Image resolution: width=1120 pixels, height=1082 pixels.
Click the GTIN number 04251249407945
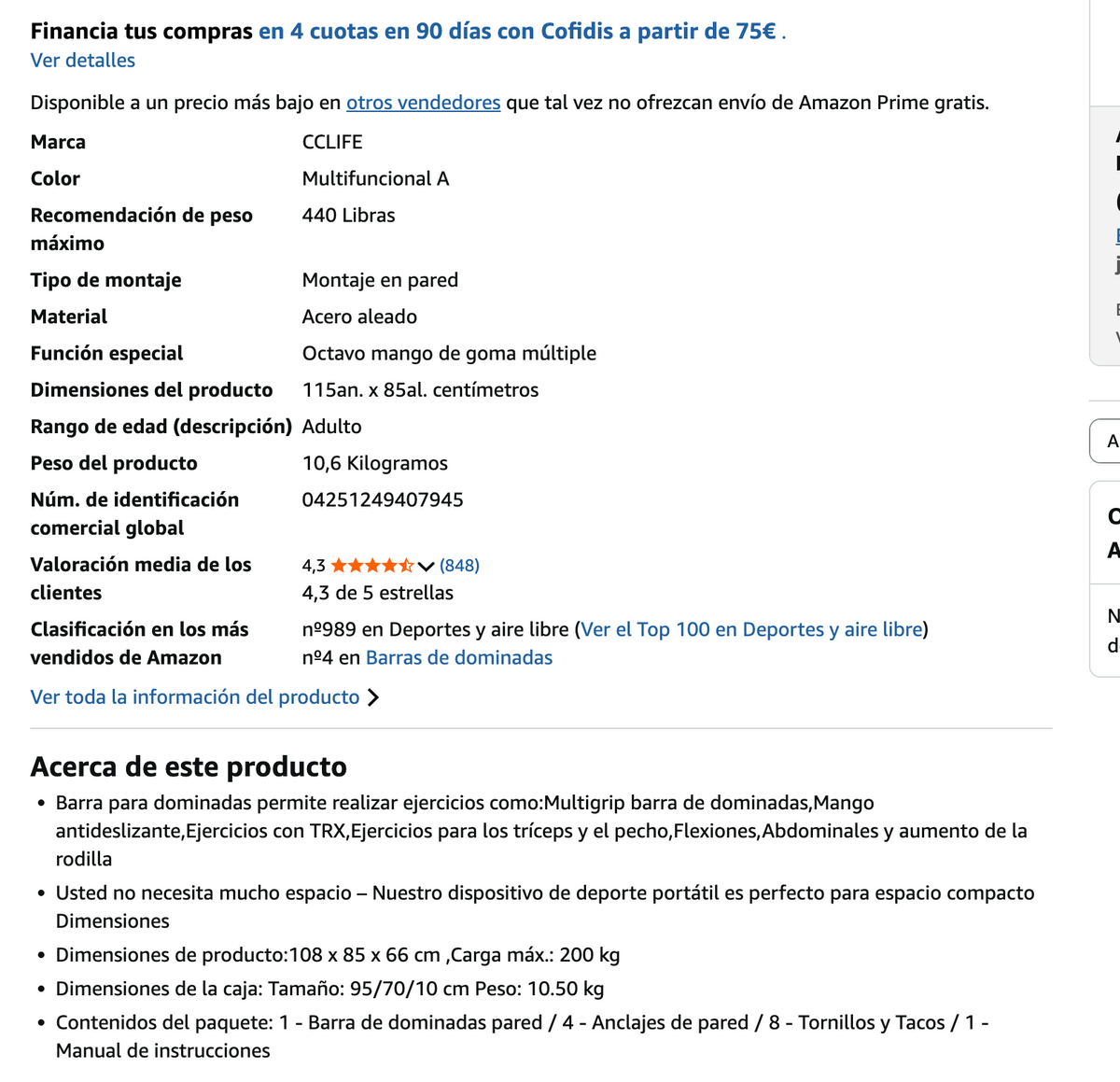[x=383, y=500]
